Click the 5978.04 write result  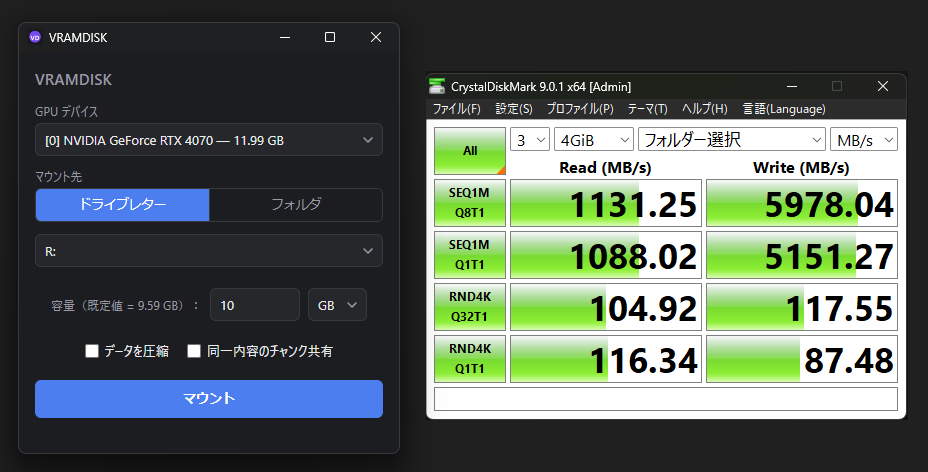(x=802, y=203)
